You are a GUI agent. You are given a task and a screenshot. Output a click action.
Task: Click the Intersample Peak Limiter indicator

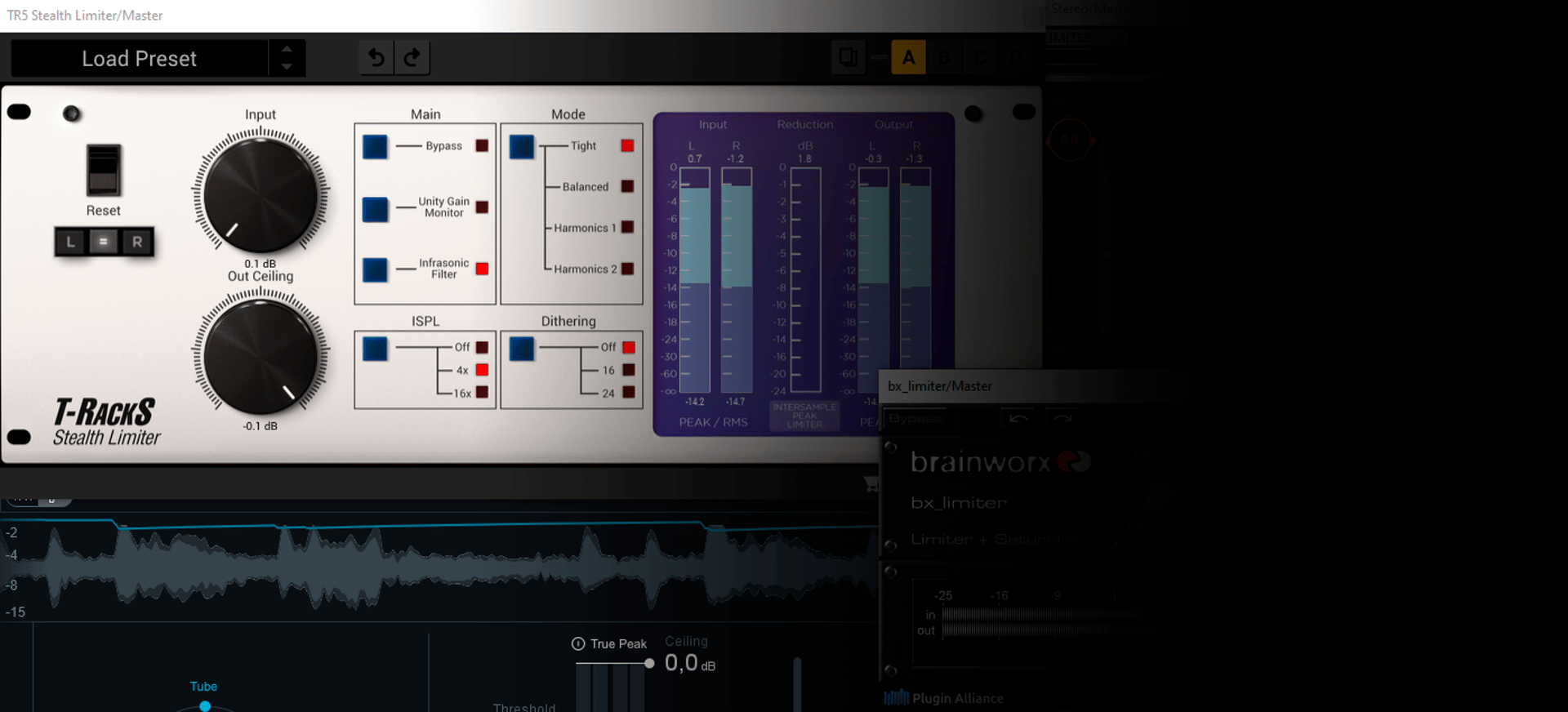point(804,416)
